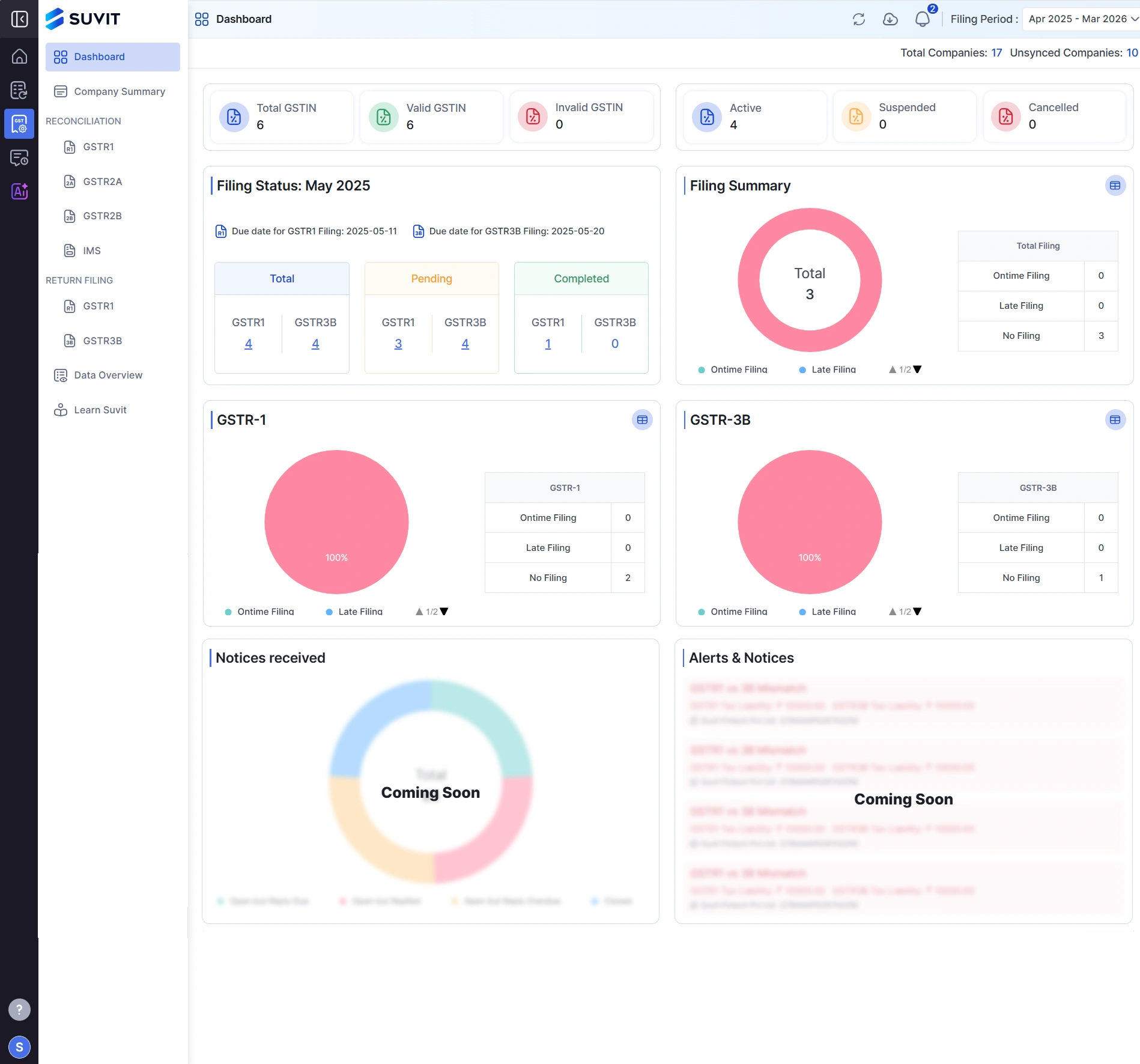Open GSTR2B under Reconciliation
The height and width of the screenshot is (1064, 1140).
(x=102, y=216)
